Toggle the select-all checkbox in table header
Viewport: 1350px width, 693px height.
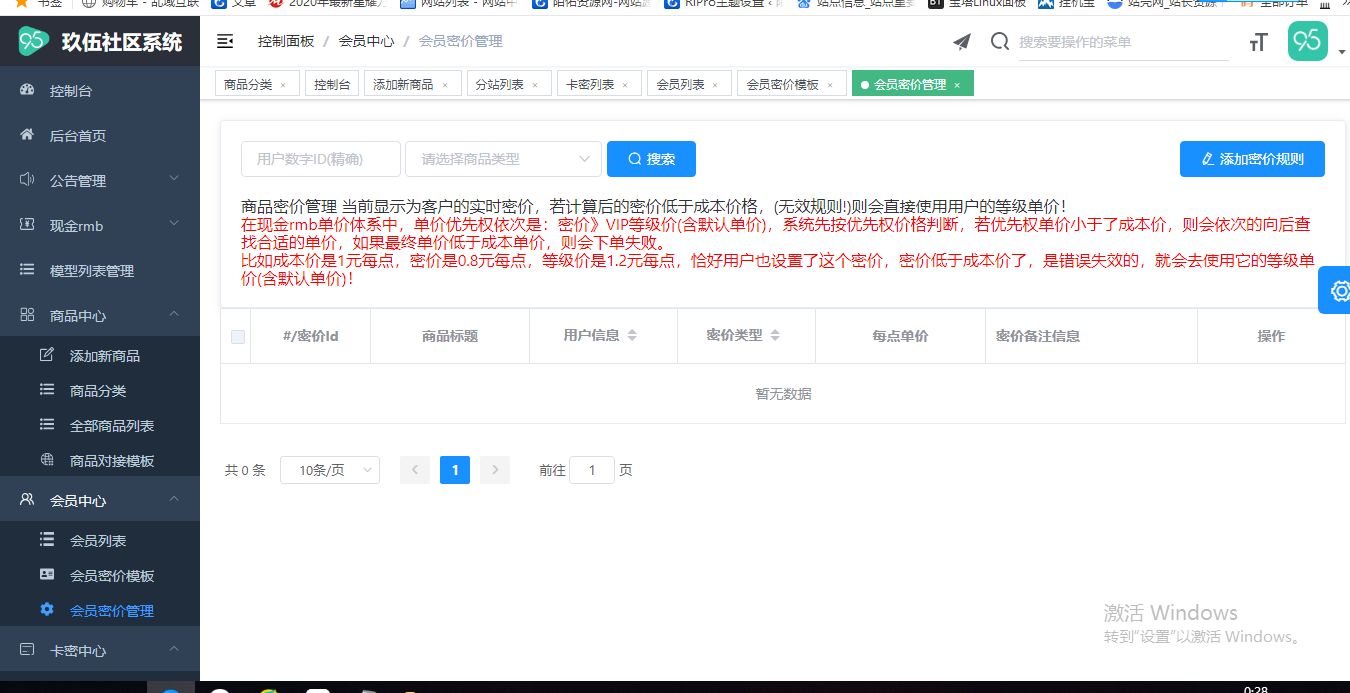(238, 337)
